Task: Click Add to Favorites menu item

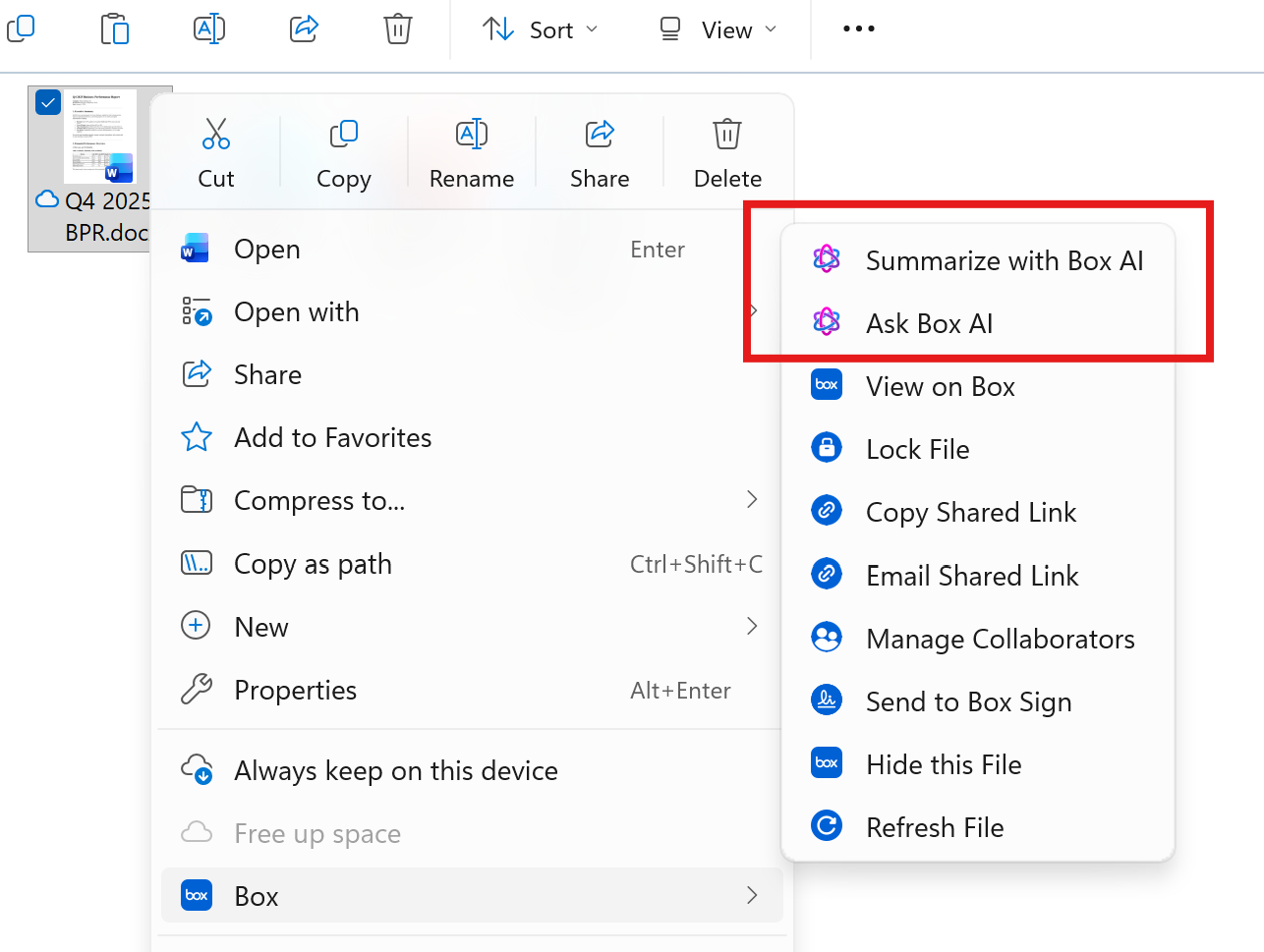Action: pos(332,438)
